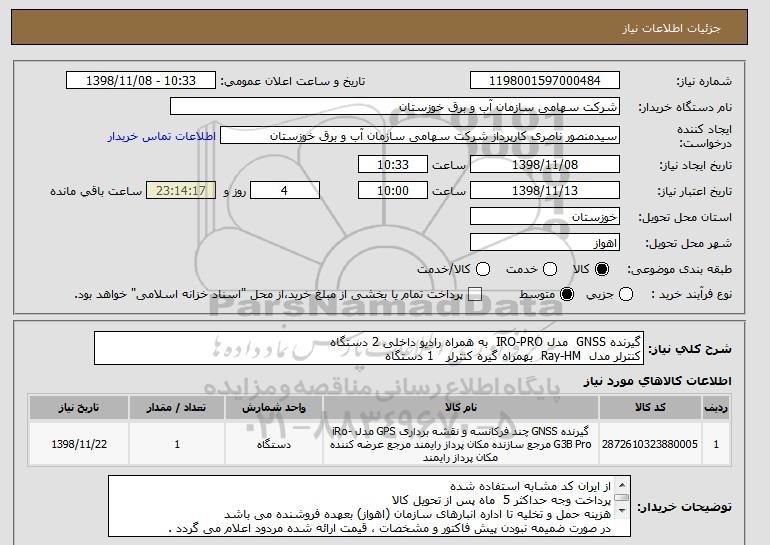
Task: Click the quantity cell with value 1
Action: 177,444
